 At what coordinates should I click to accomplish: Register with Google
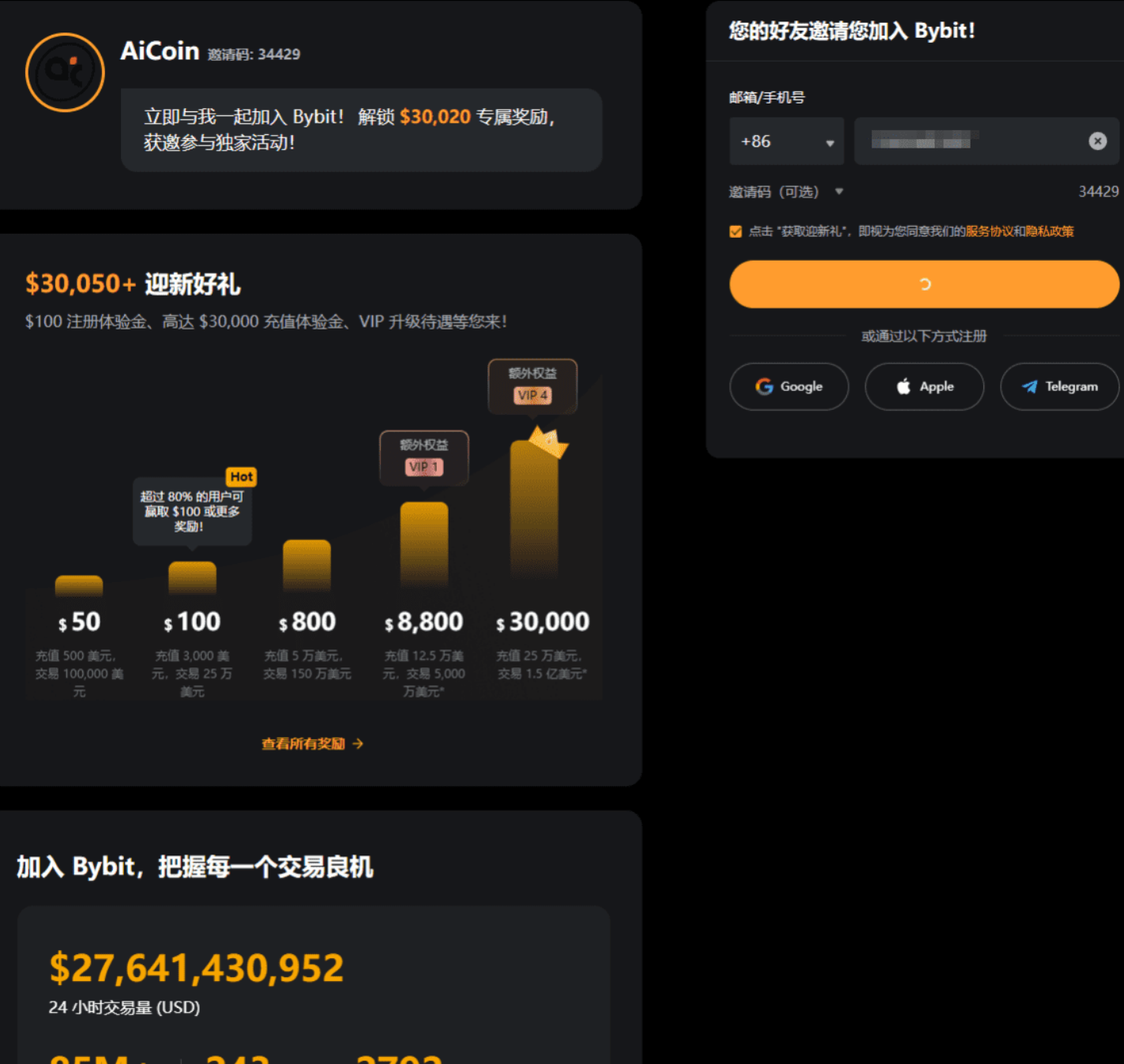[789, 386]
